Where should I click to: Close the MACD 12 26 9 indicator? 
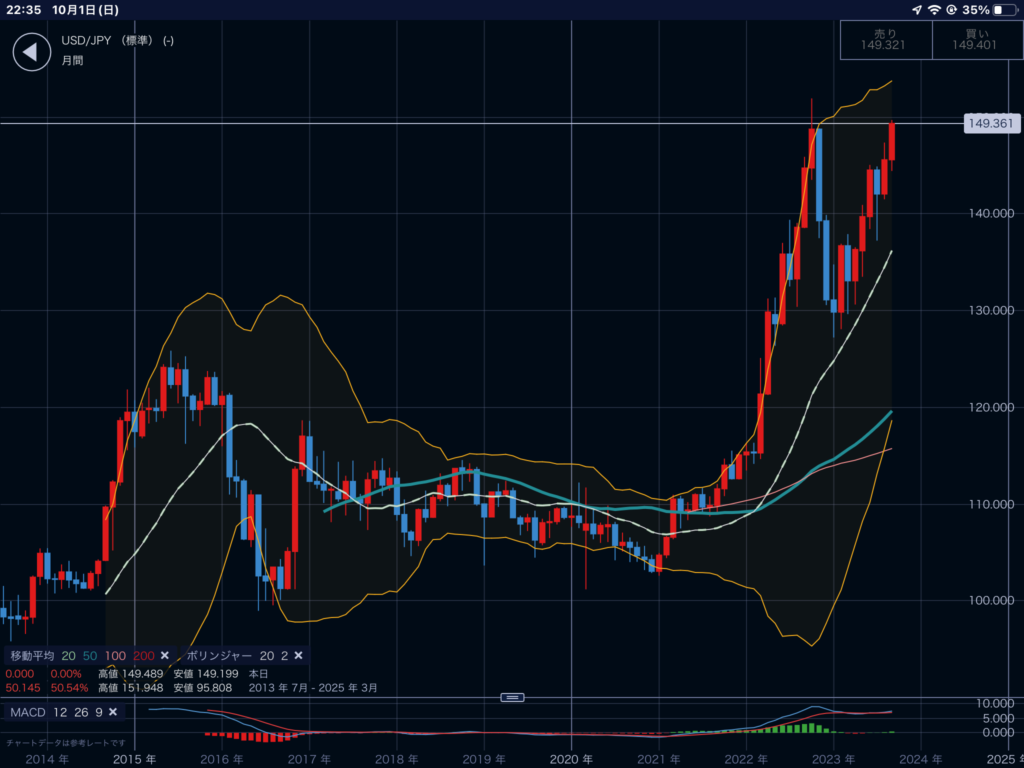(x=113, y=712)
